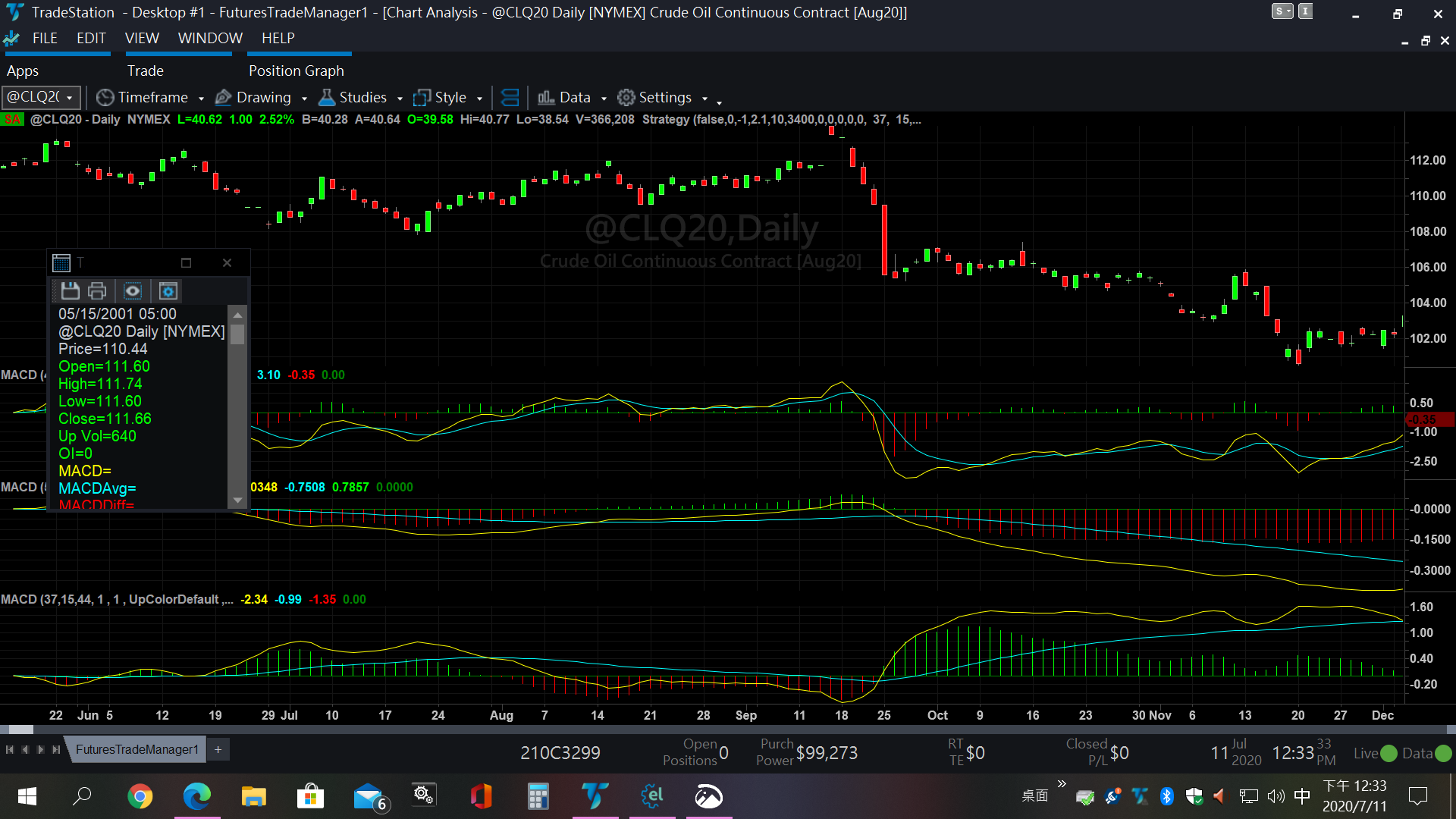
Task: Click the TradeStation logo in the title bar
Action: point(15,12)
